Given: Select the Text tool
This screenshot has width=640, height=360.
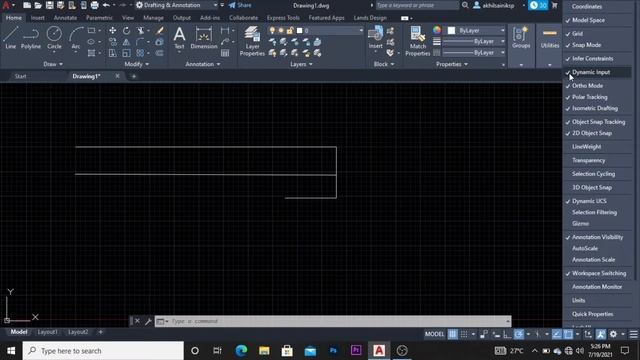Looking at the screenshot, I should [179, 38].
